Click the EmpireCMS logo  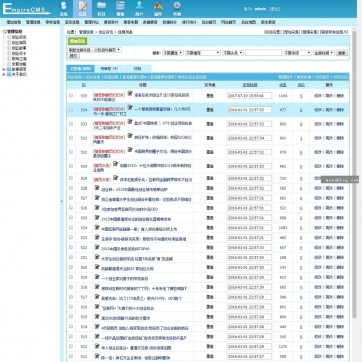click(26, 9)
